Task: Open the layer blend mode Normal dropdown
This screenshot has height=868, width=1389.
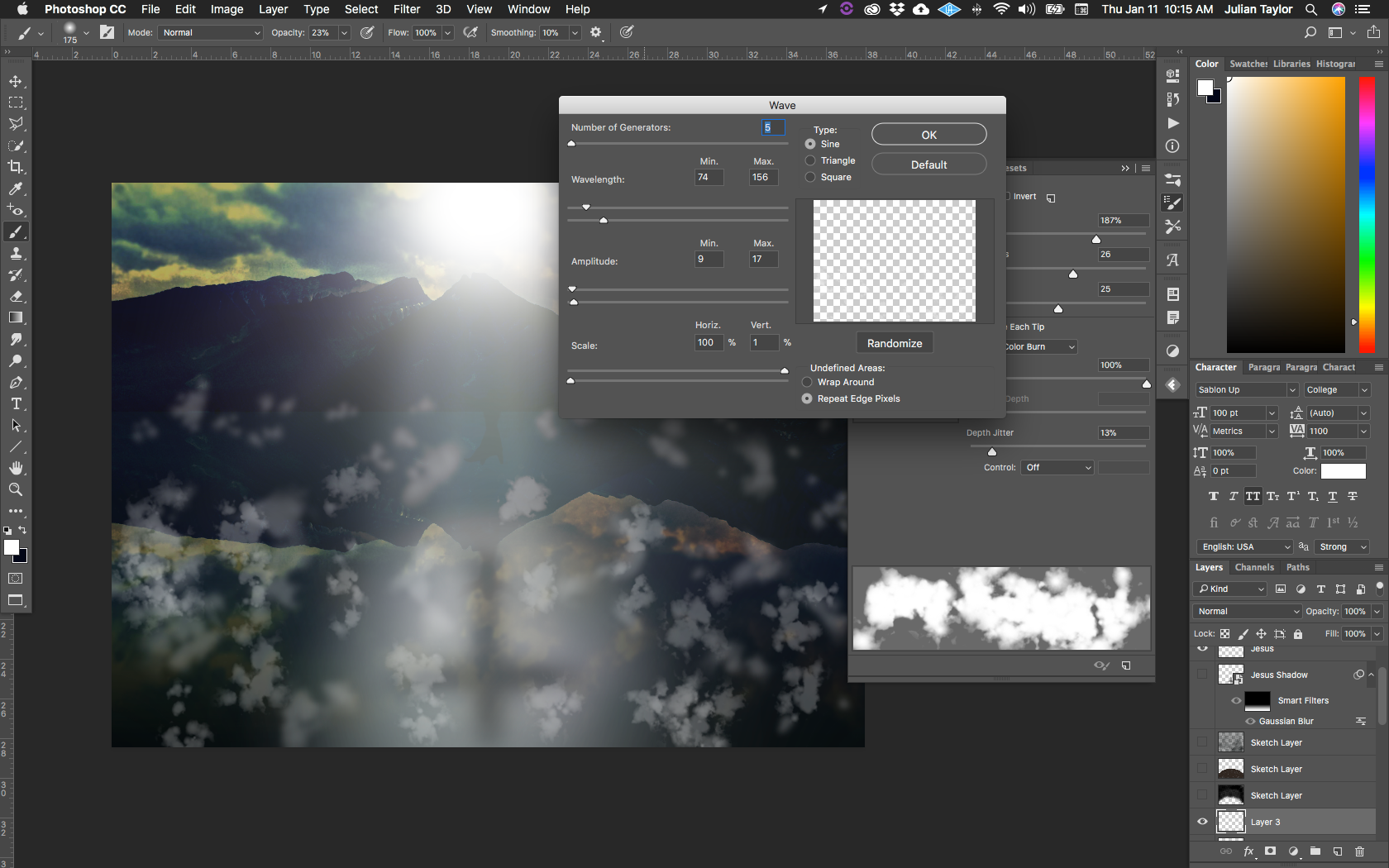Action: [x=1248, y=611]
